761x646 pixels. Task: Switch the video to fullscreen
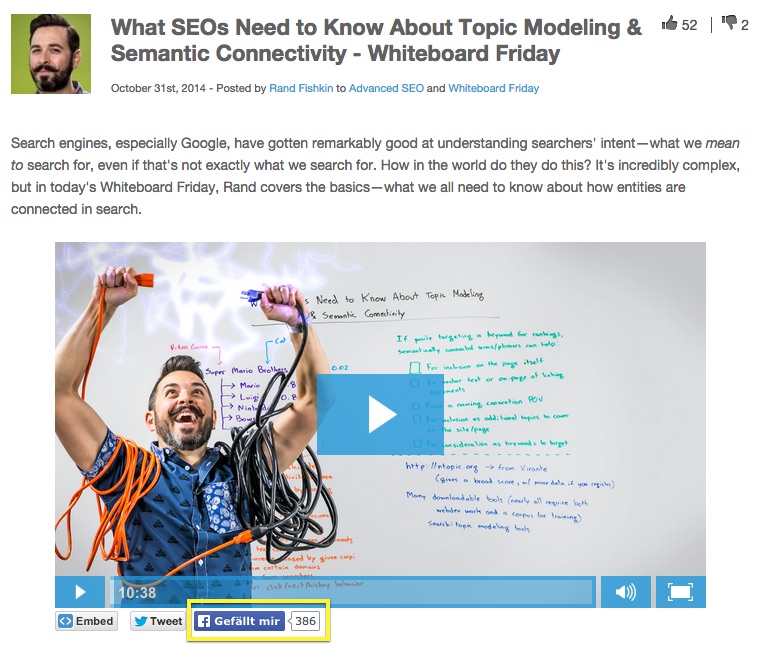(680, 592)
